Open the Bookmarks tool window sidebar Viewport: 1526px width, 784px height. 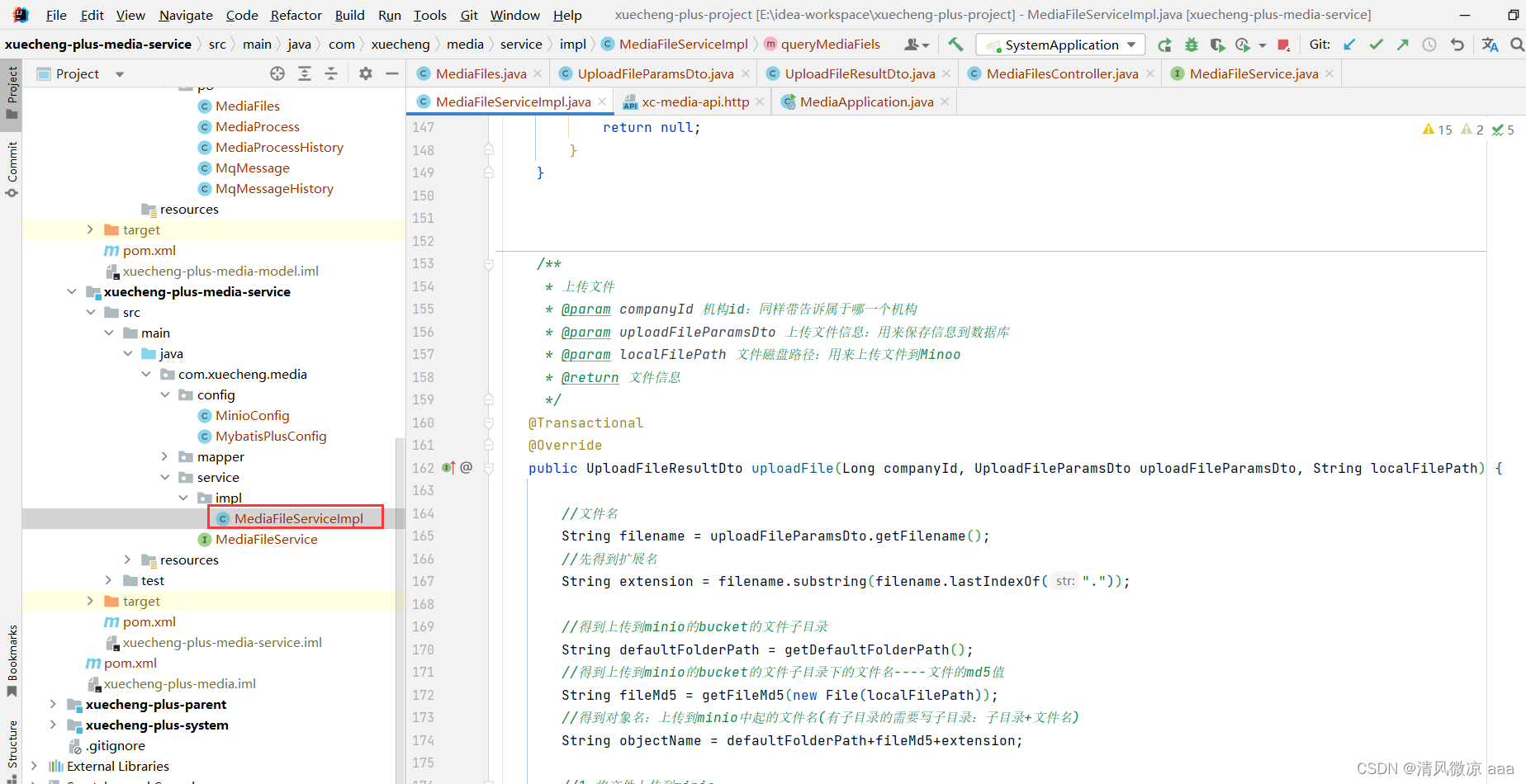point(12,660)
